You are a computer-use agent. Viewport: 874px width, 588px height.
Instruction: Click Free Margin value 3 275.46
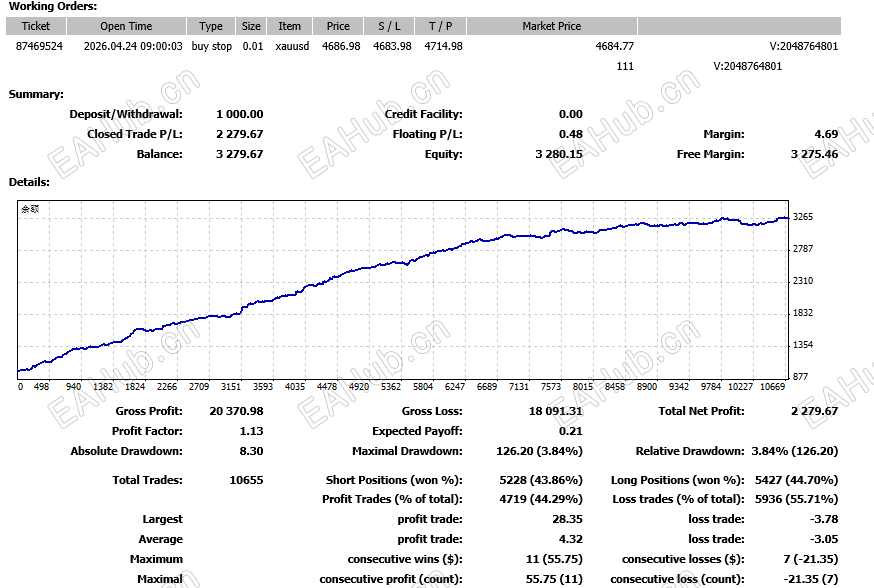click(x=814, y=154)
